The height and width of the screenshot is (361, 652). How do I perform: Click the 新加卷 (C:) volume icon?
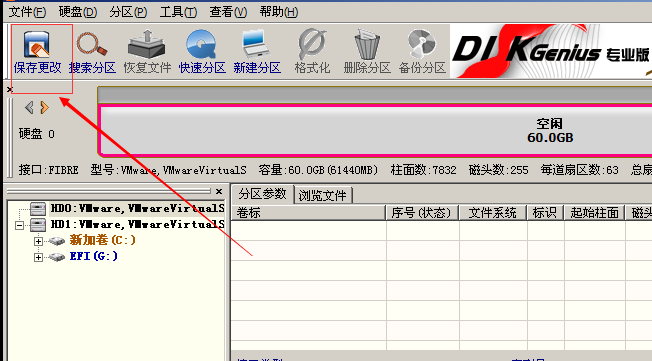(57, 241)
